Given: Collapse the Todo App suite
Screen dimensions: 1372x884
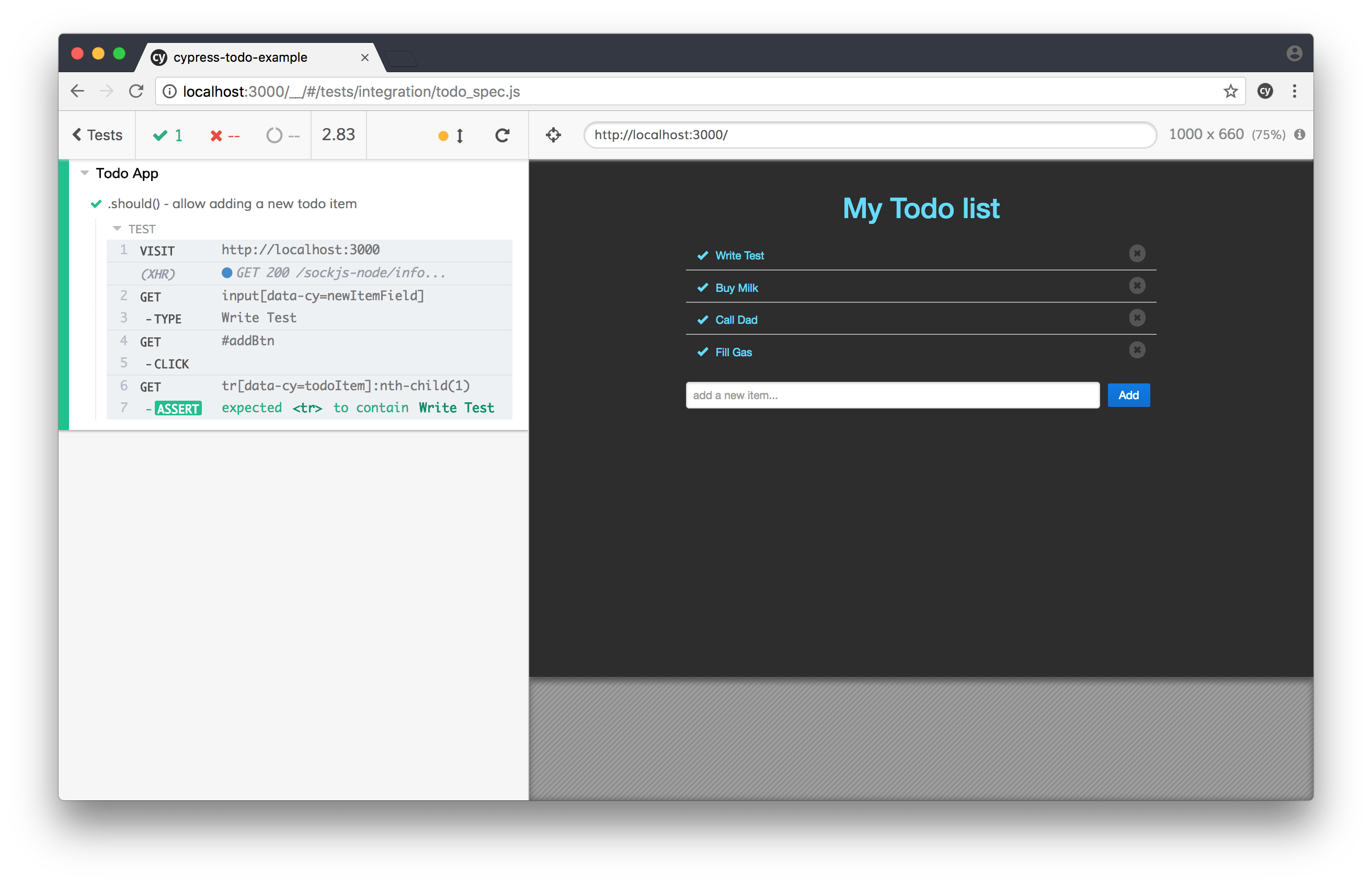Looking at the screenshot, I should tap(84, 173).
